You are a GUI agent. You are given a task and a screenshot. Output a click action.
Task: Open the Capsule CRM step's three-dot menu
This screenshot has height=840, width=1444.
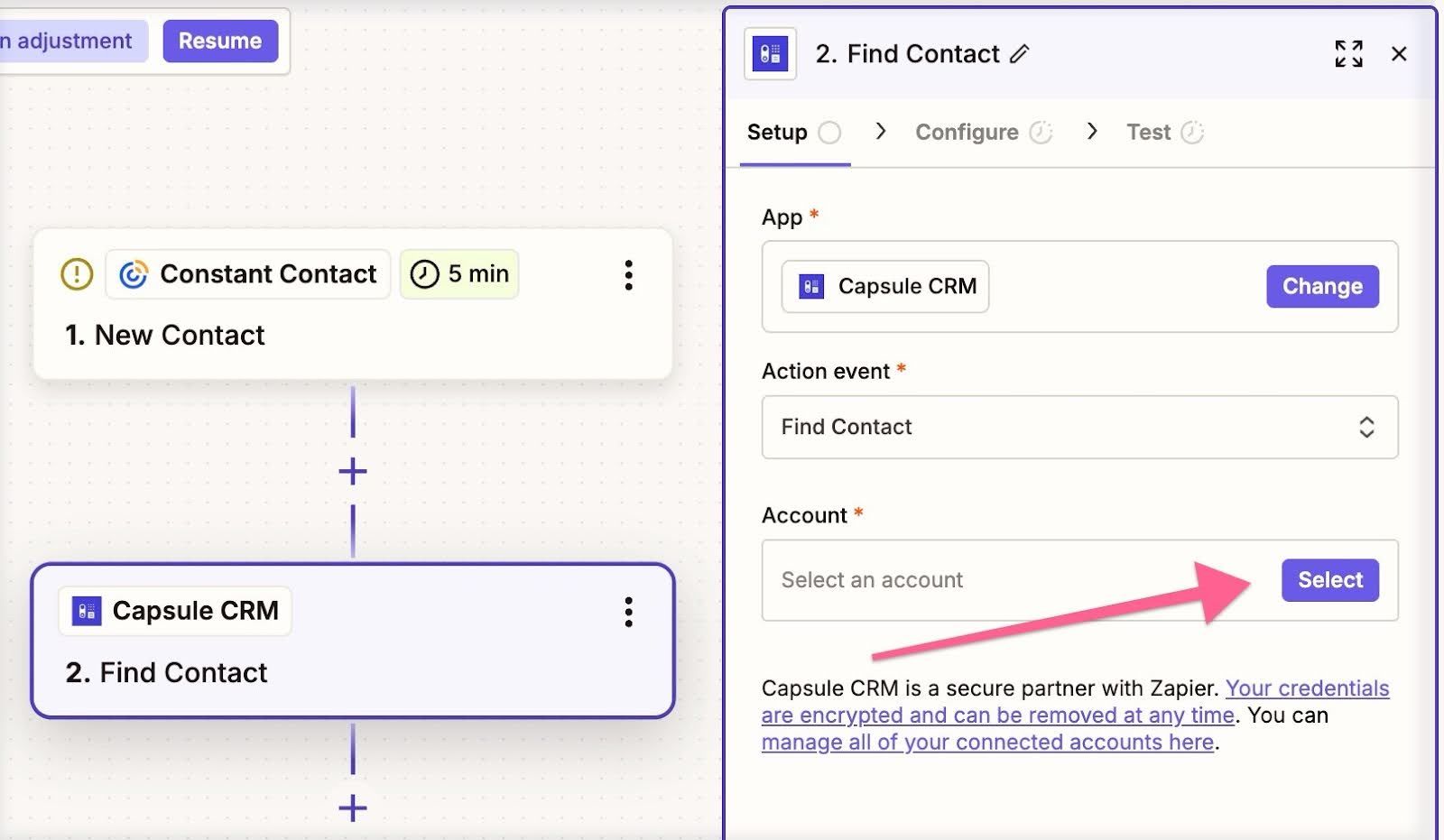click(629, 612)
